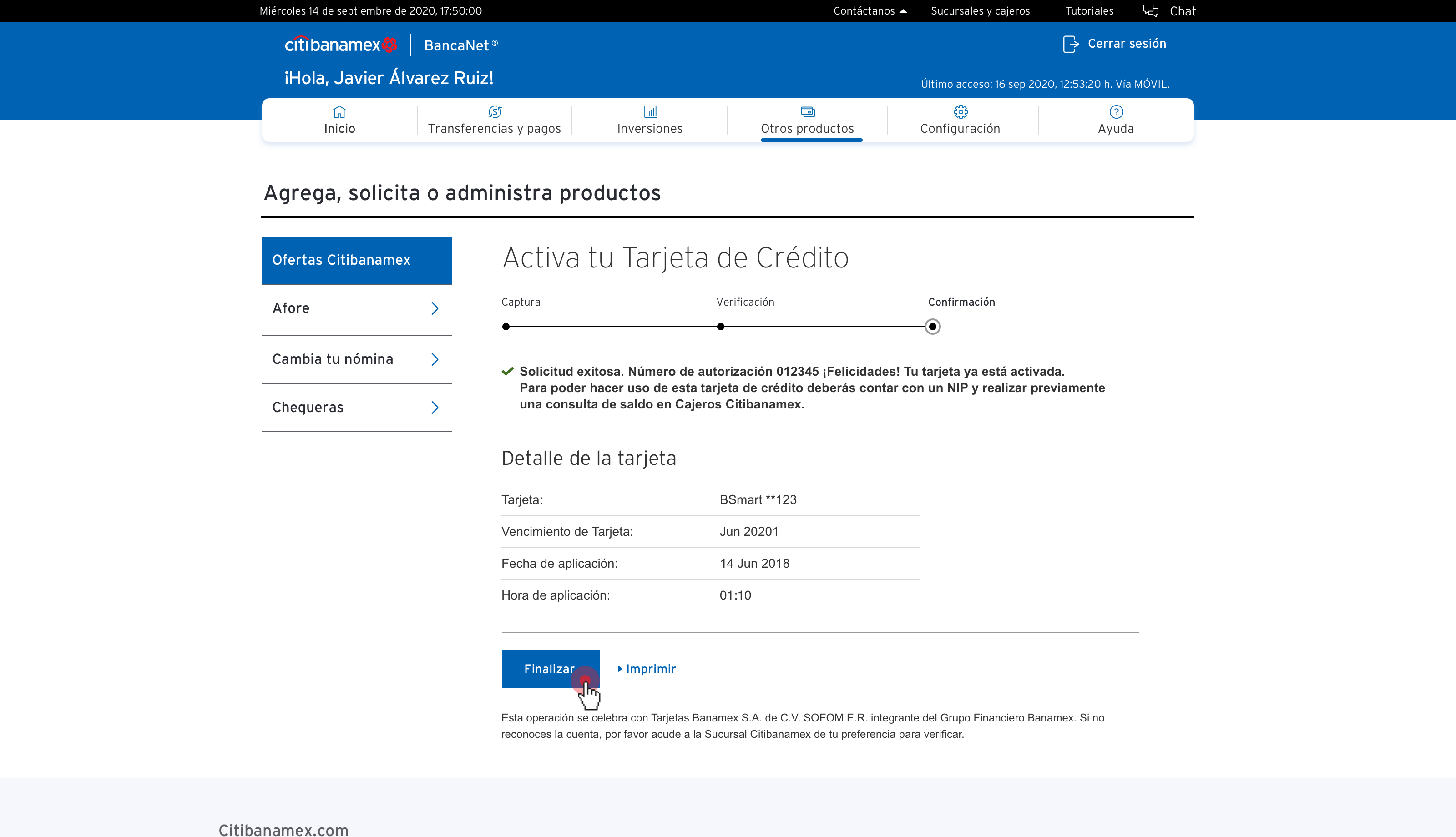Image resolution: width=1456 pixels, height=837 pixels.
Task: Click the time value 01:10
Action: [735, 595]
